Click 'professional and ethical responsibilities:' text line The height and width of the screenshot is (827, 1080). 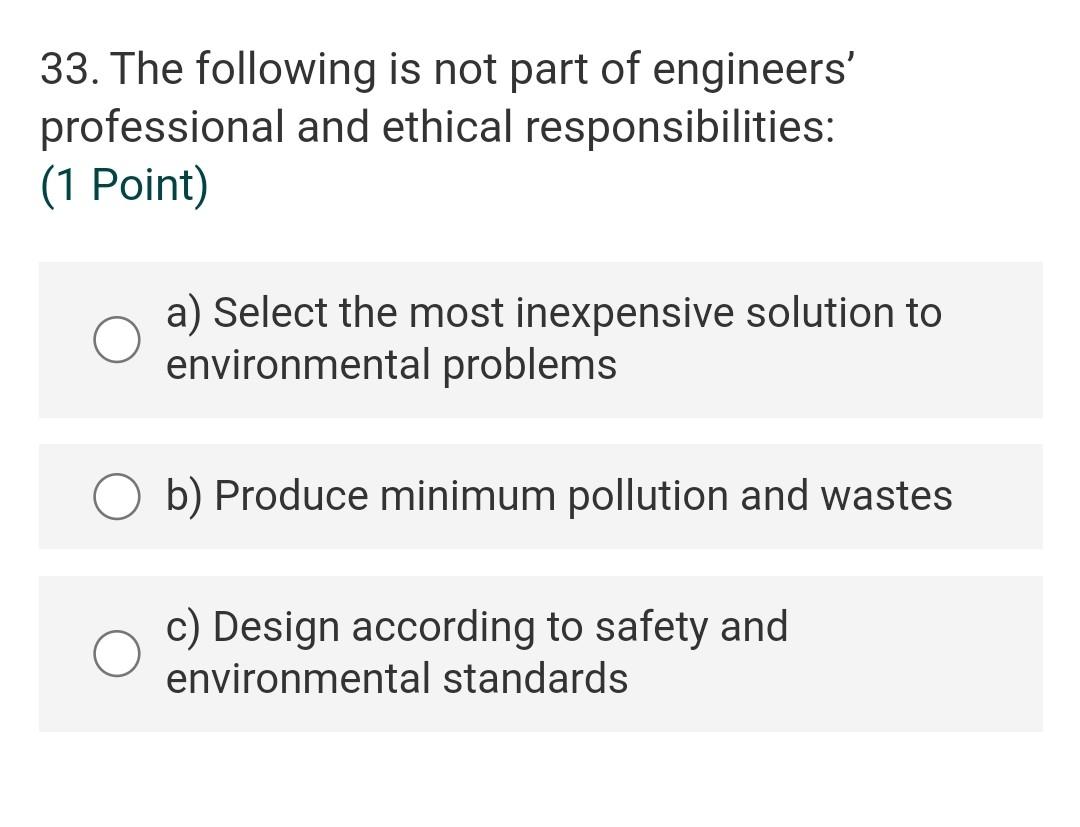point(437,128)
